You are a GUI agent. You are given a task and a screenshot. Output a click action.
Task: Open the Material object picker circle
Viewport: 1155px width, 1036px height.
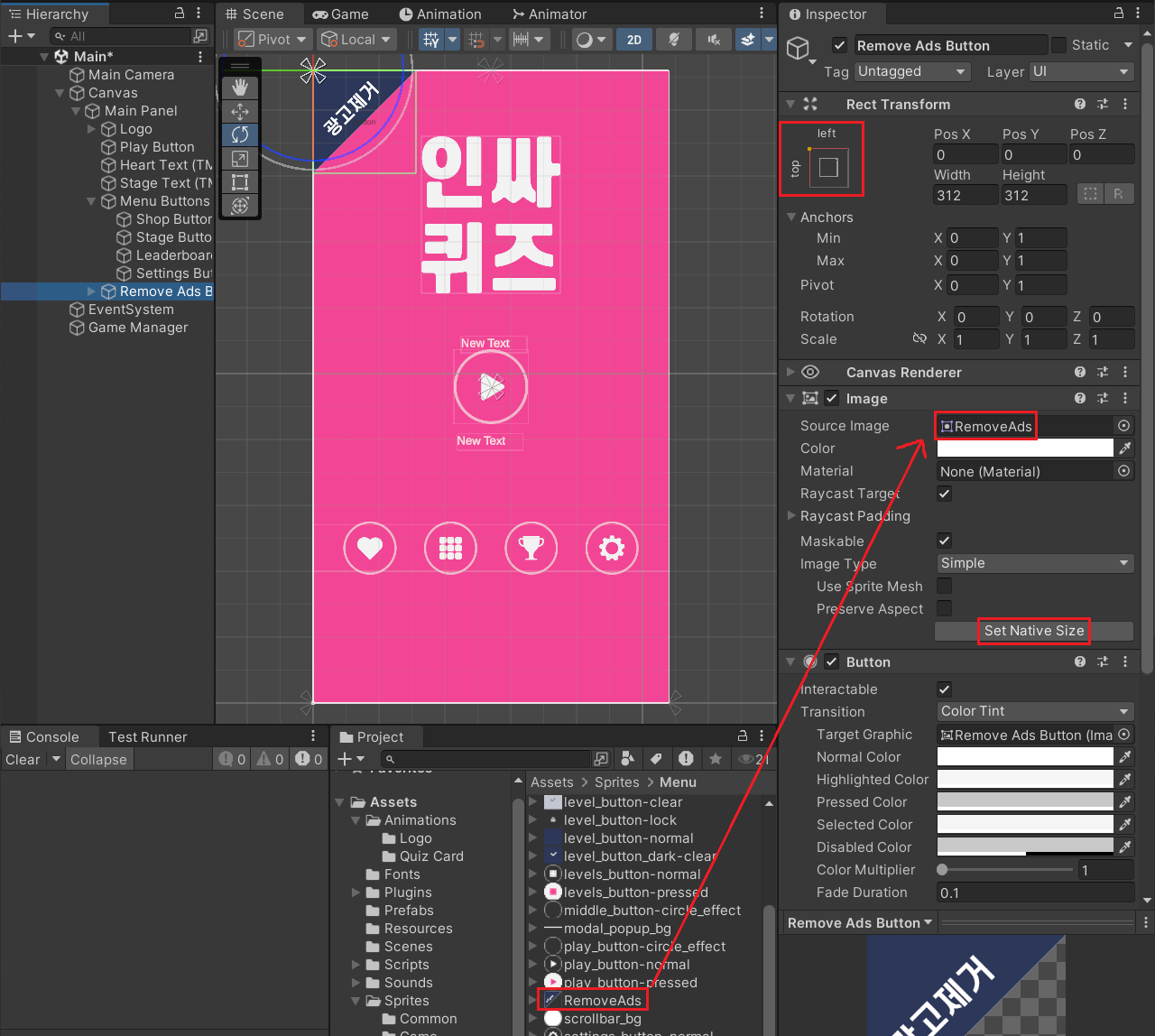point(1124,471)
